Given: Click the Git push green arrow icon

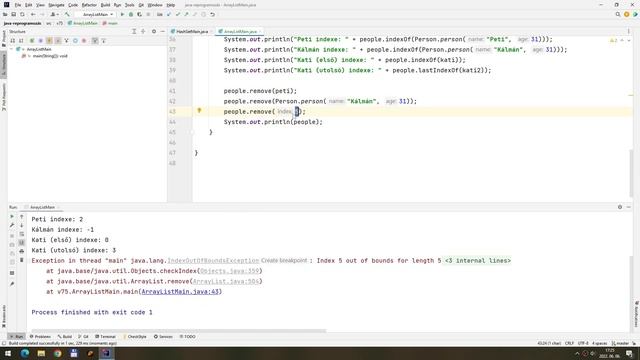Looking at the screenshot, I should click(186, 14).
